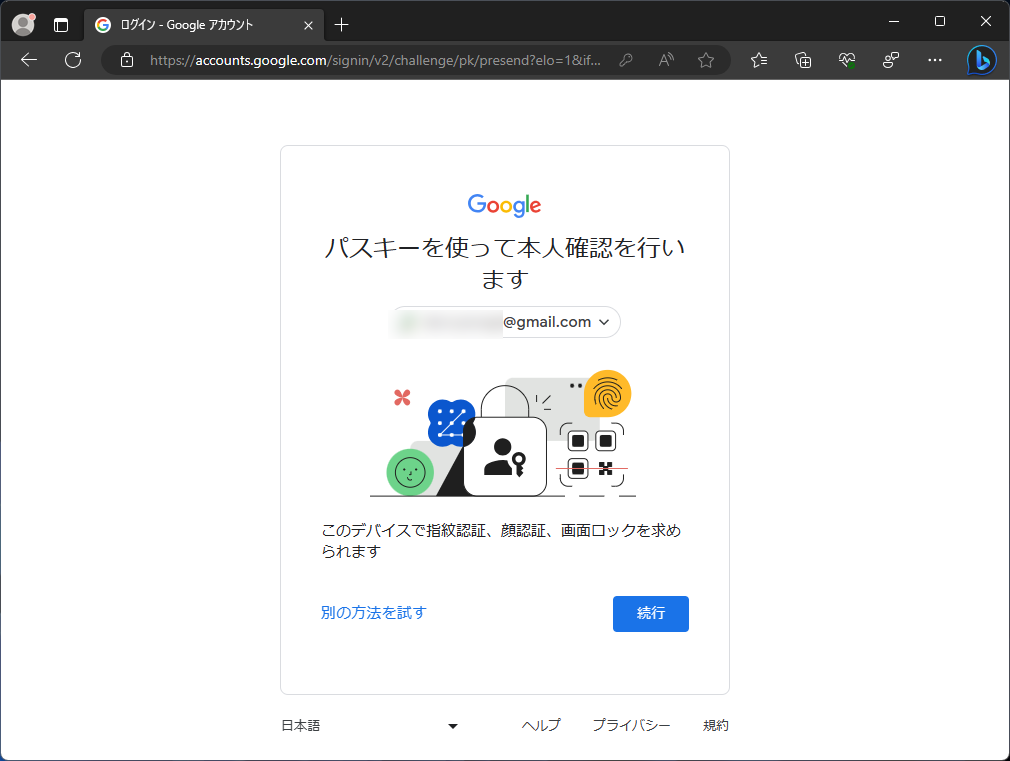The height and width of the screenshot is (761, 1010).
Task: Open the tab actions menu
Action: click(x=62, y=24)
